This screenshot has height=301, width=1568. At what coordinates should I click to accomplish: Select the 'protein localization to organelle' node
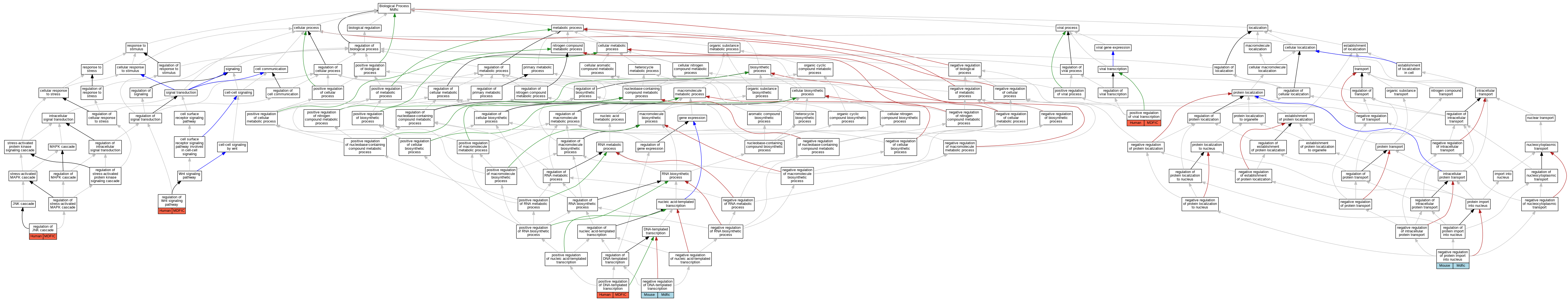click(1248, 118)
